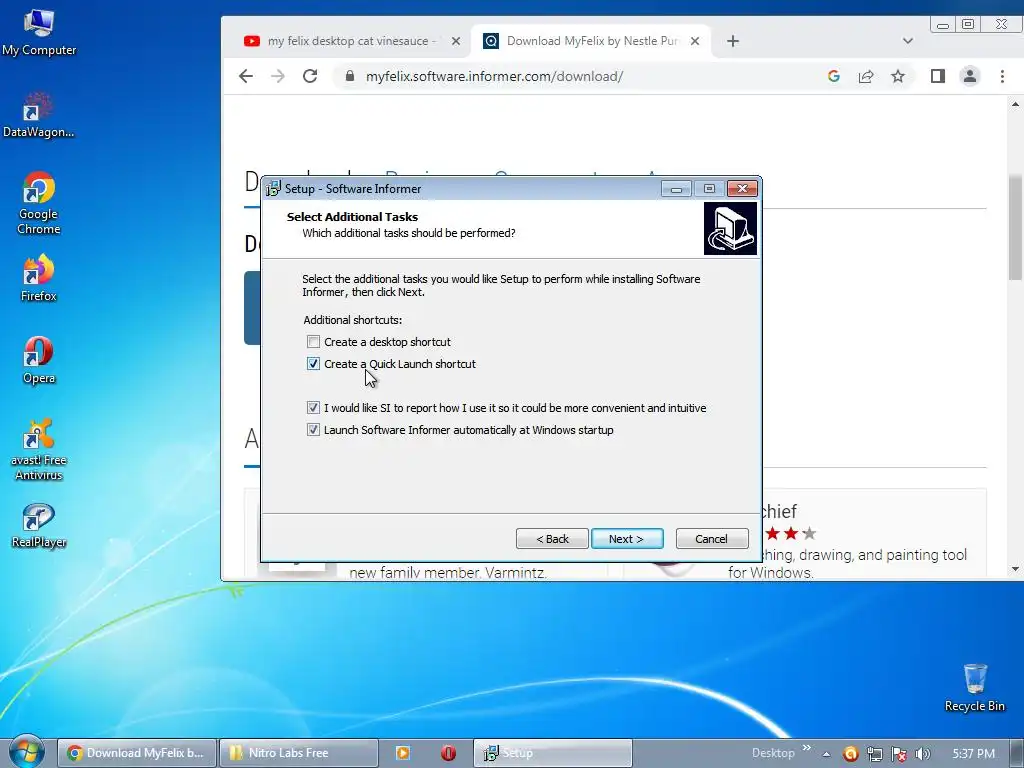Image resolution: width=1024 pixels, height=768 pixels.
Task: Click the Chrome address bar URL
Action: pyautogui.click(x=494, y=76)
